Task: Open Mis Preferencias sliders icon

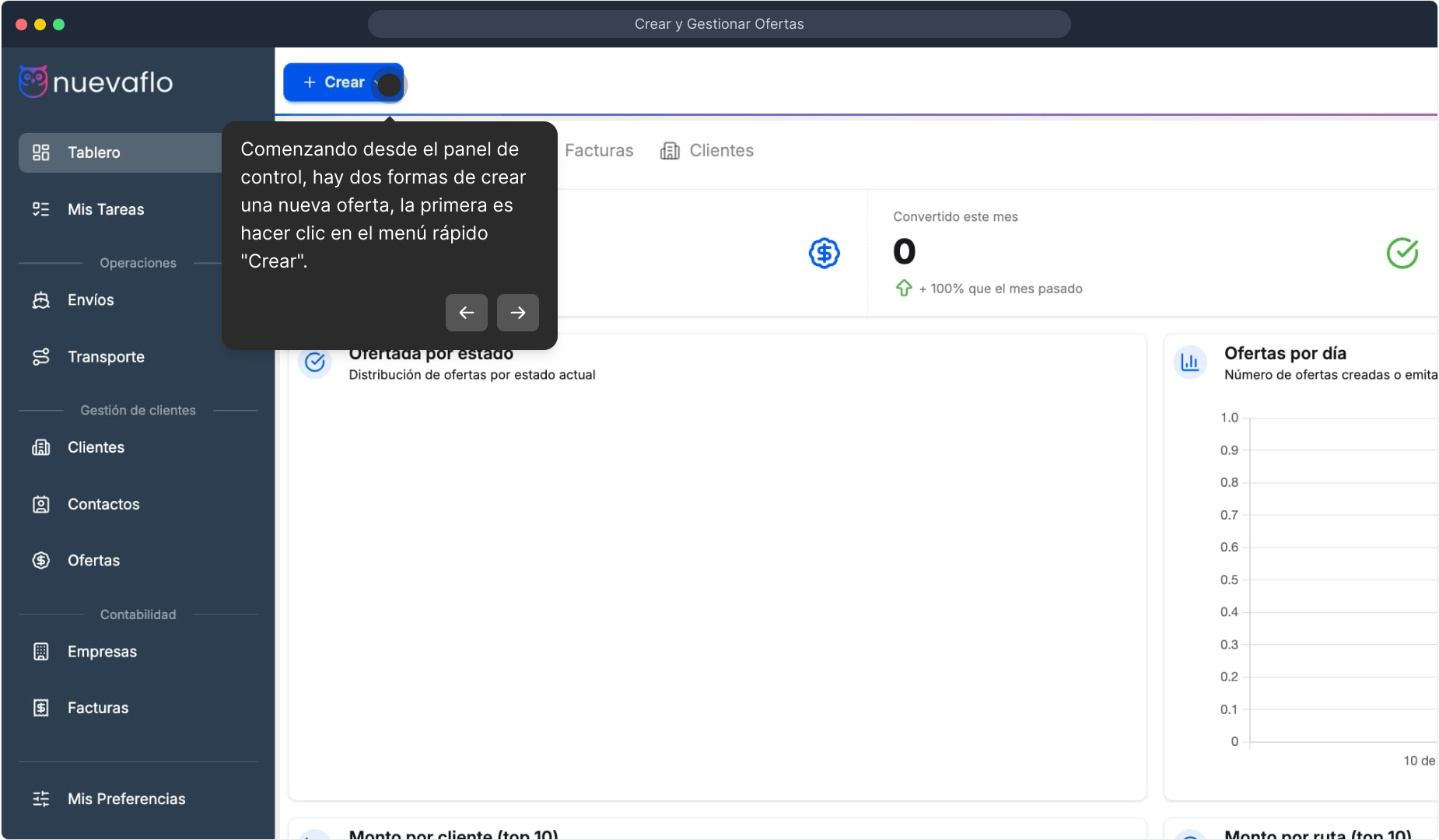Action: [41, 799]
